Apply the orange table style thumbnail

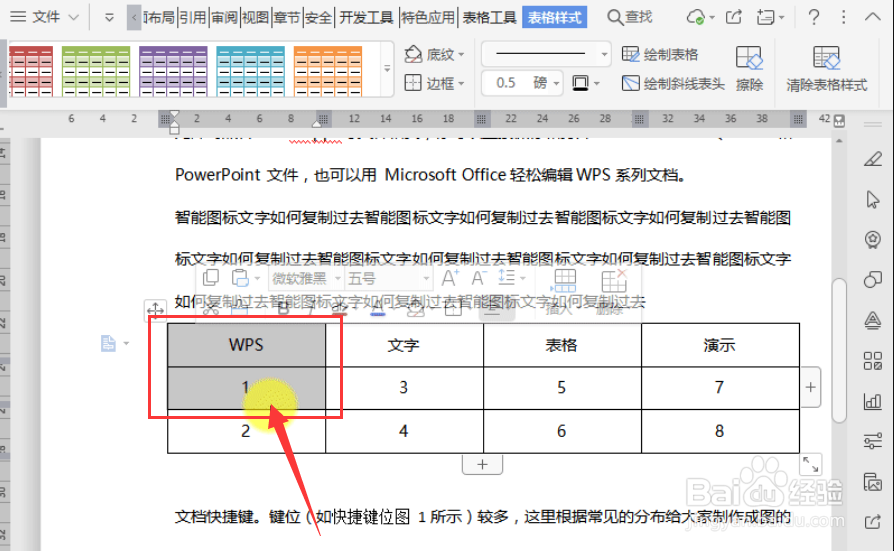[328, 71]
